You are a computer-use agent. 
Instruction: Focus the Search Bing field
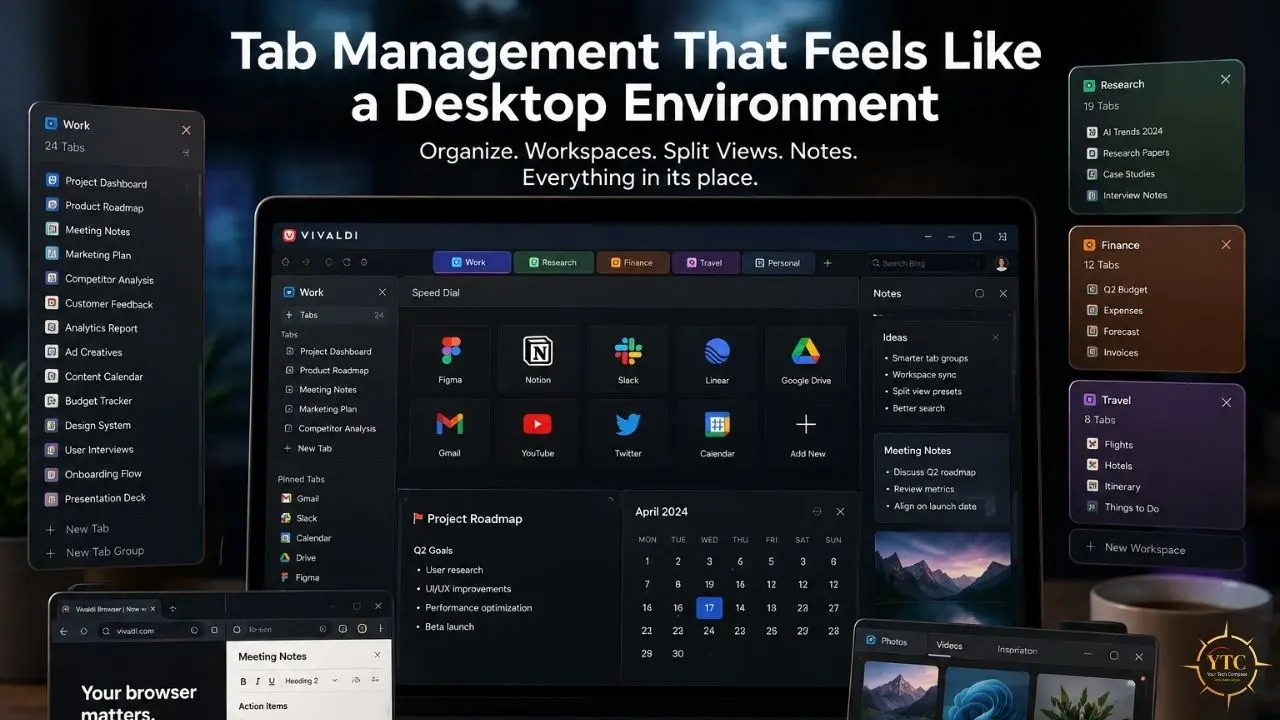coord(926,263)
